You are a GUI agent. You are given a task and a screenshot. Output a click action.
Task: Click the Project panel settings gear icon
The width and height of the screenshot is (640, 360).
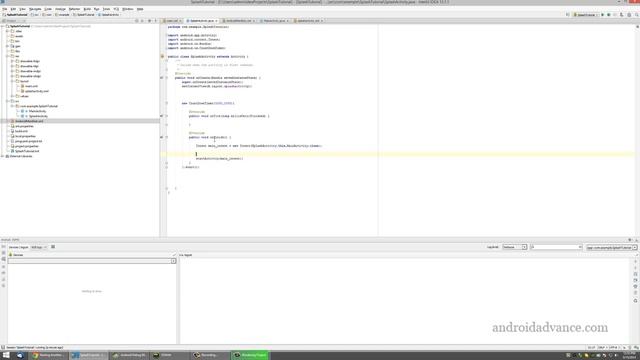tap(149, 20)
